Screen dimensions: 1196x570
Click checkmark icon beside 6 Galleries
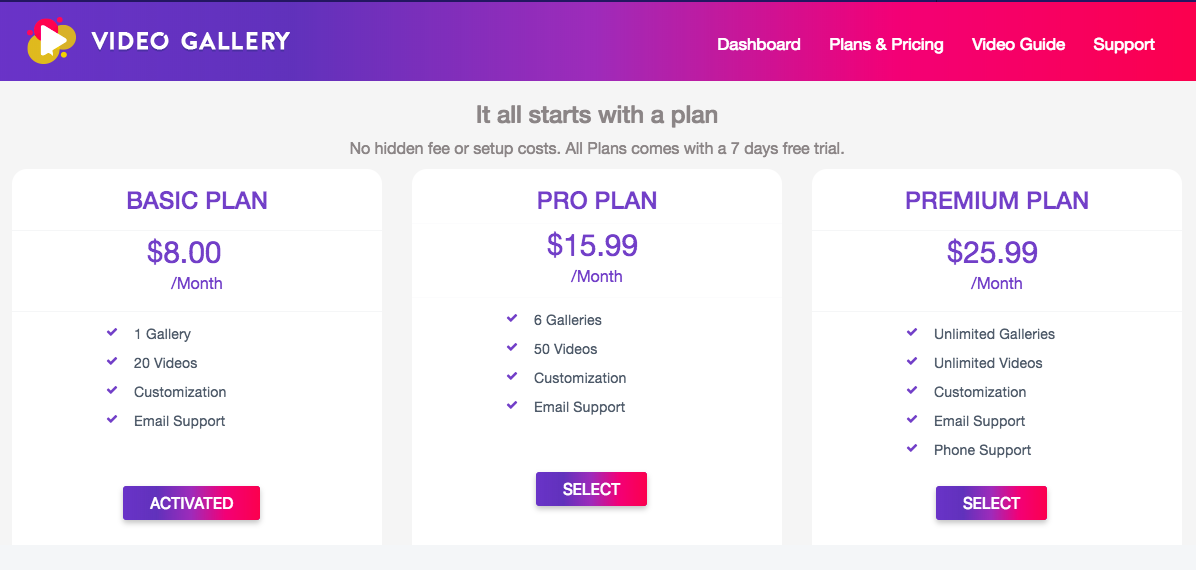[x=512, y=319]
